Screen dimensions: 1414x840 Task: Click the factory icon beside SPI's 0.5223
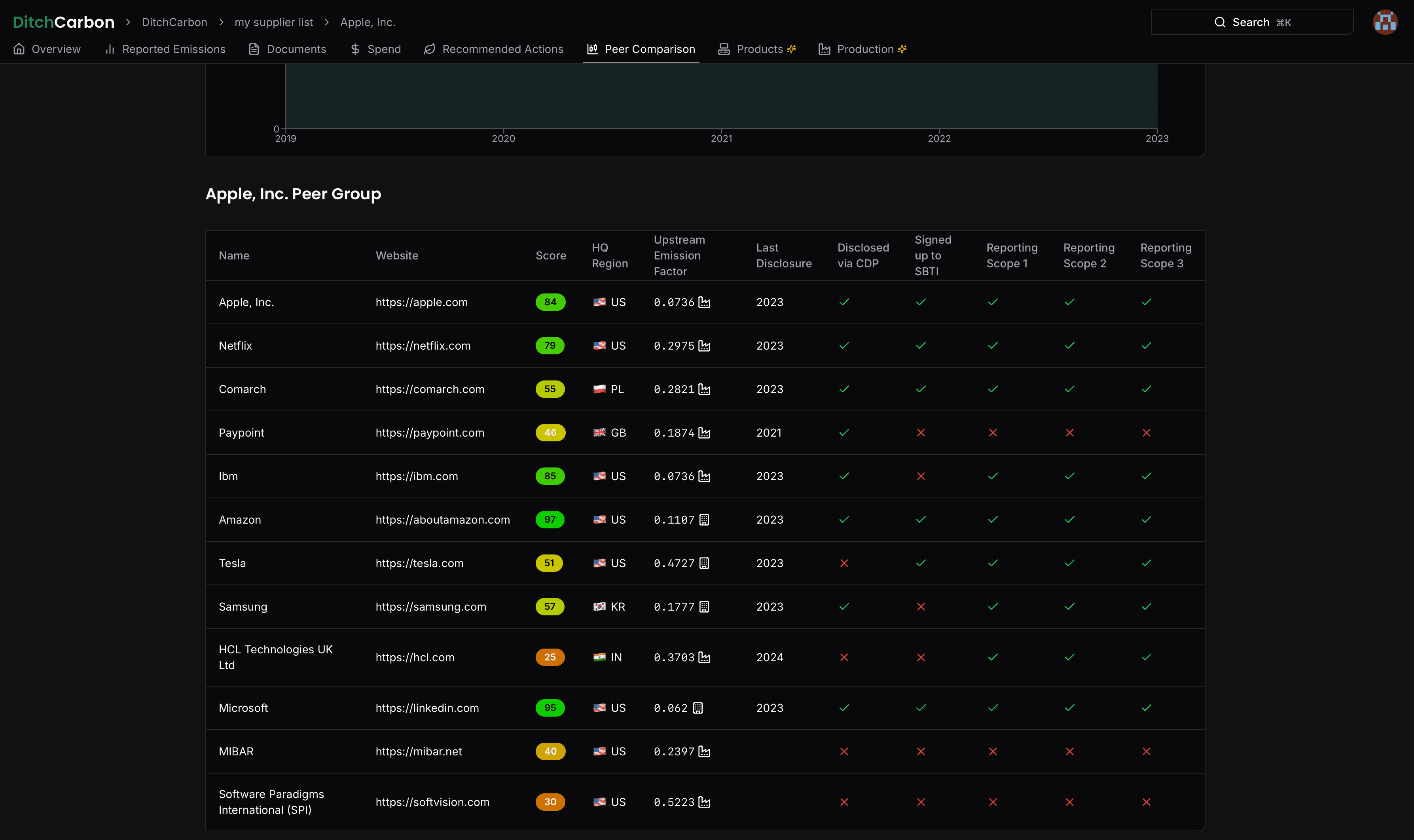point(704,803)
